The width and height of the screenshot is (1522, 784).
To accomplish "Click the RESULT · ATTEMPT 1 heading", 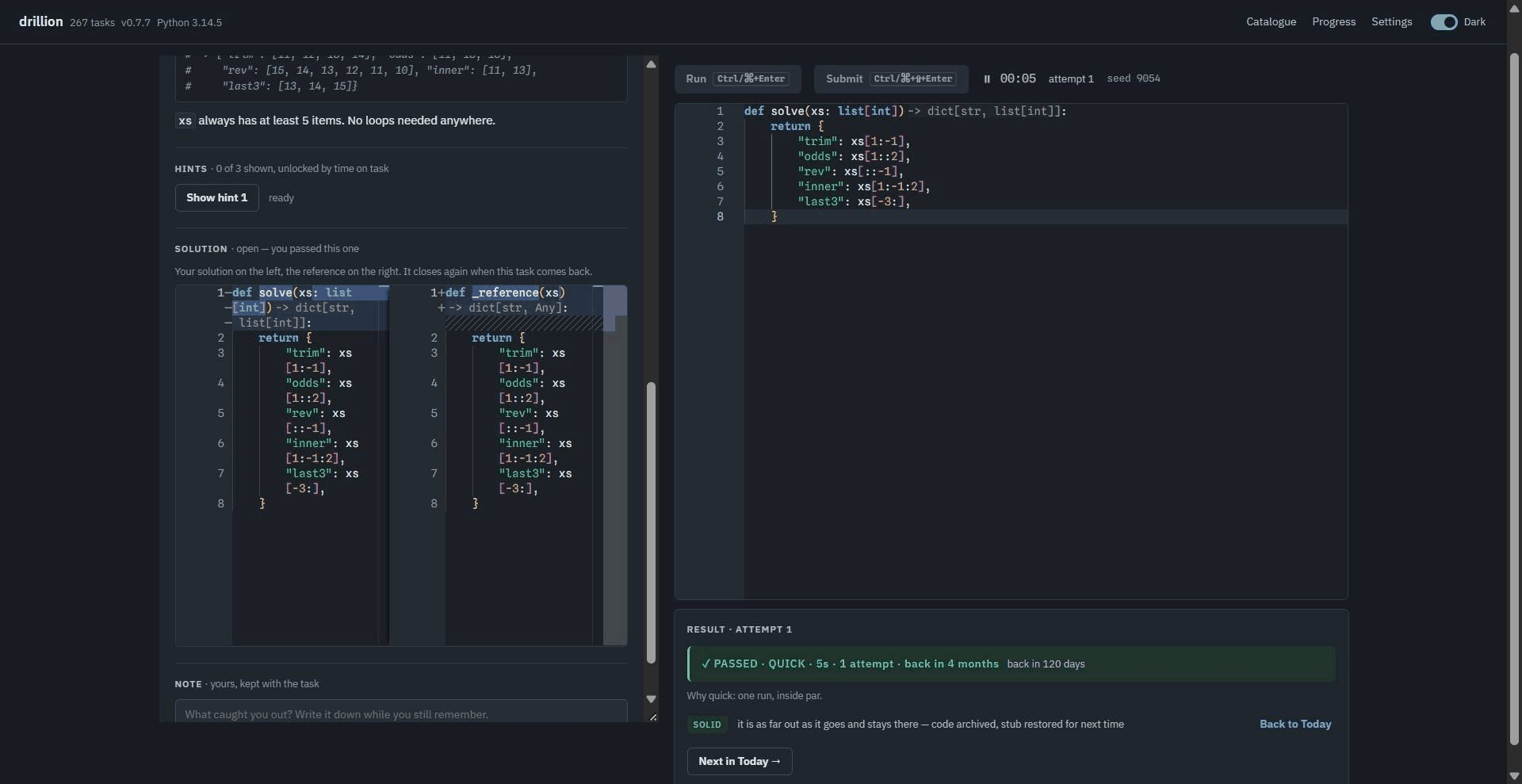I will click(x=739, y=629).
